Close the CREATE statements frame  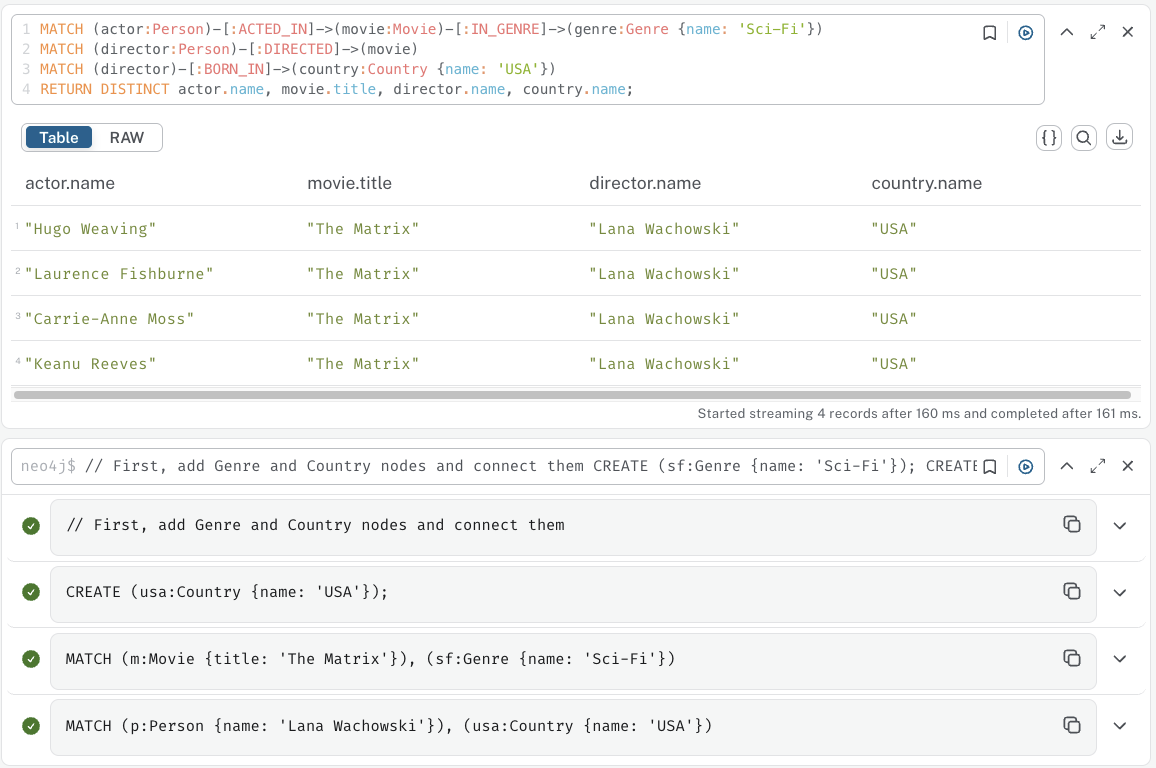(1127, 465)
